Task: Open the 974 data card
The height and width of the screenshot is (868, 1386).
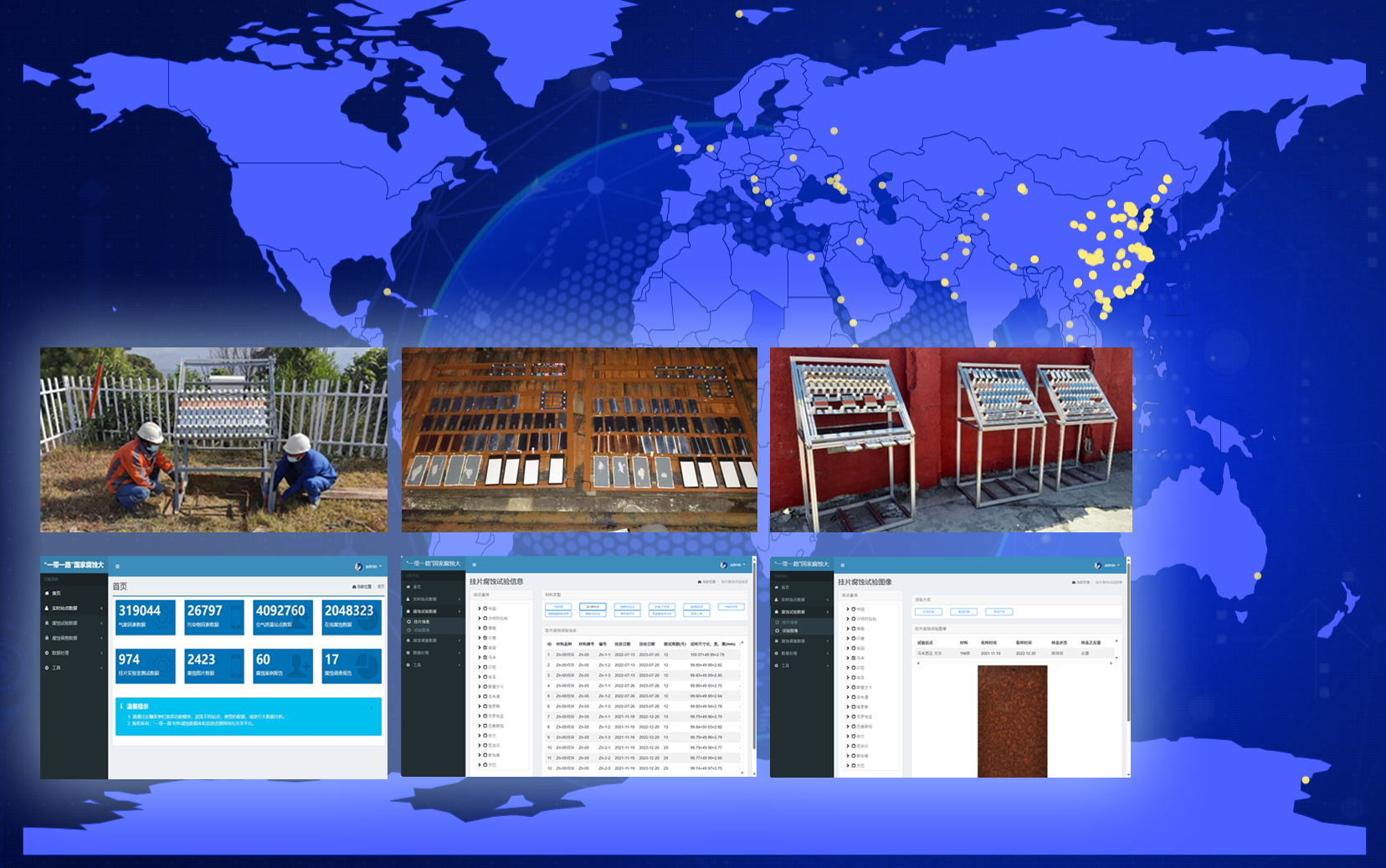Action: point(146,665)
